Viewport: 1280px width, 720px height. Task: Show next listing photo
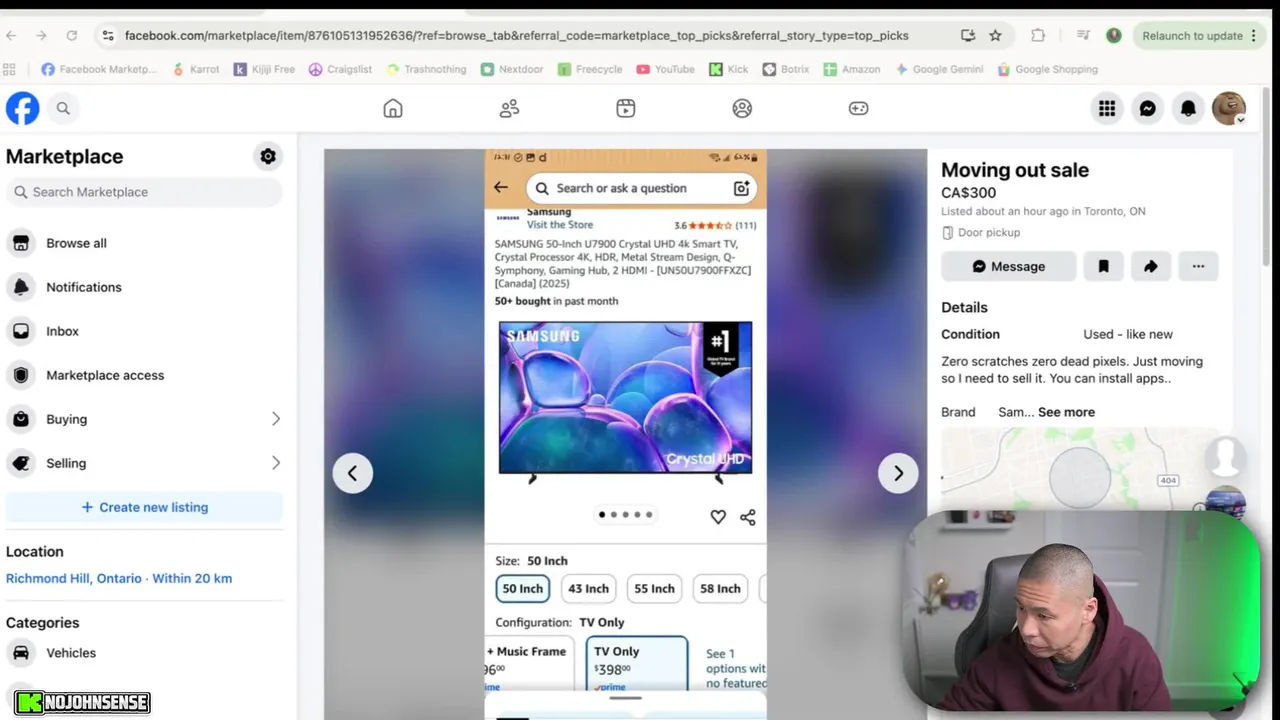click(898, 473)
